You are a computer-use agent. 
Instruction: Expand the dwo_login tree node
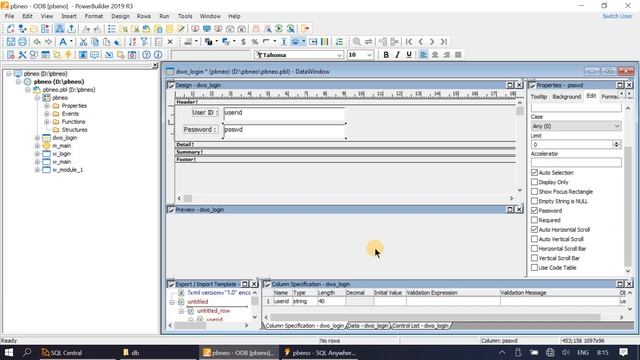[37, 138]
